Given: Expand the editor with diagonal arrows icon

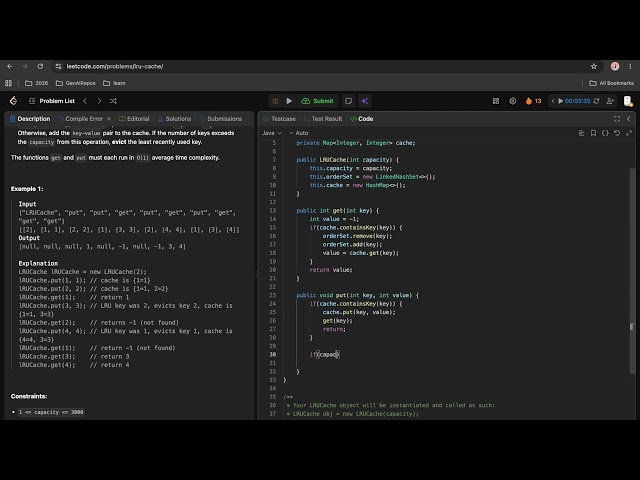Looking at the screenshot, I should pyautogui.click(x=629, y=133).
